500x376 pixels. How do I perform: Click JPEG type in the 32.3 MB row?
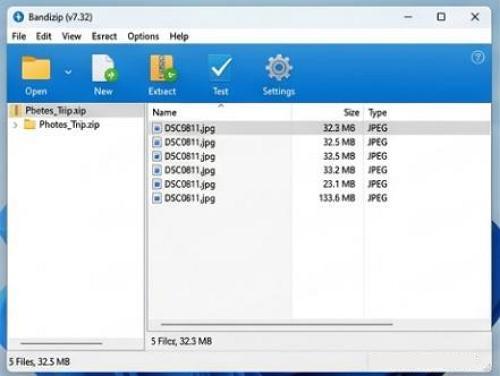377,128
